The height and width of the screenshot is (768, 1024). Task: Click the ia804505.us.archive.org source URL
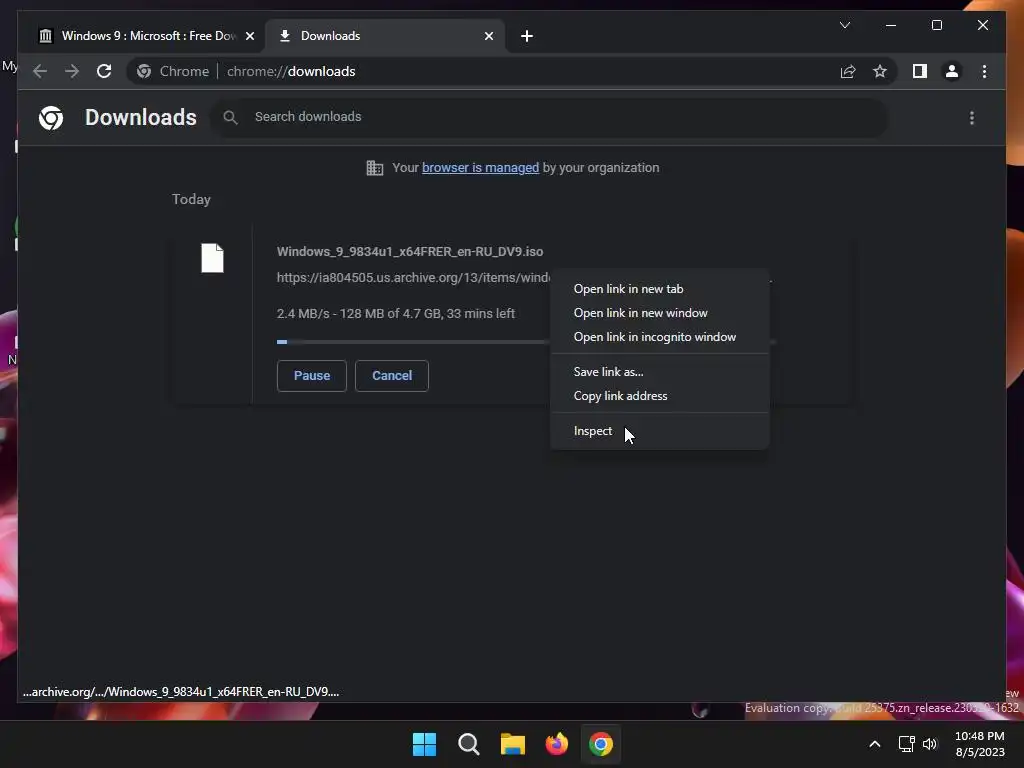413,278
